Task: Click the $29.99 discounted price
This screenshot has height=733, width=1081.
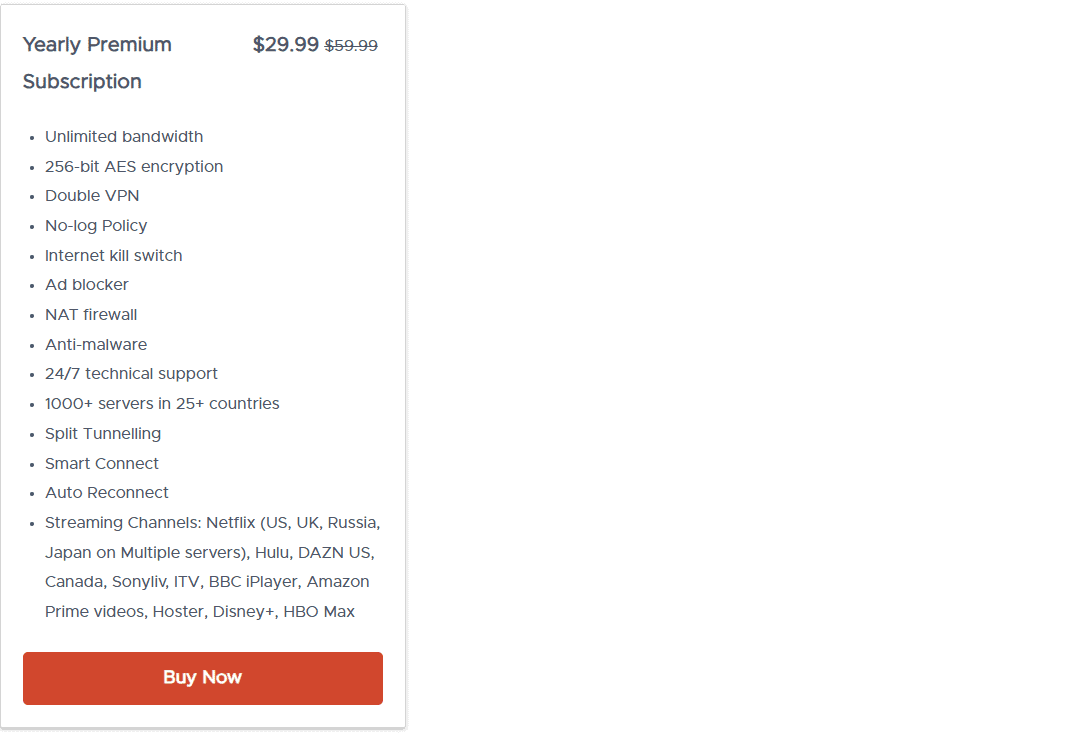Action: click(x=285, y=45)
